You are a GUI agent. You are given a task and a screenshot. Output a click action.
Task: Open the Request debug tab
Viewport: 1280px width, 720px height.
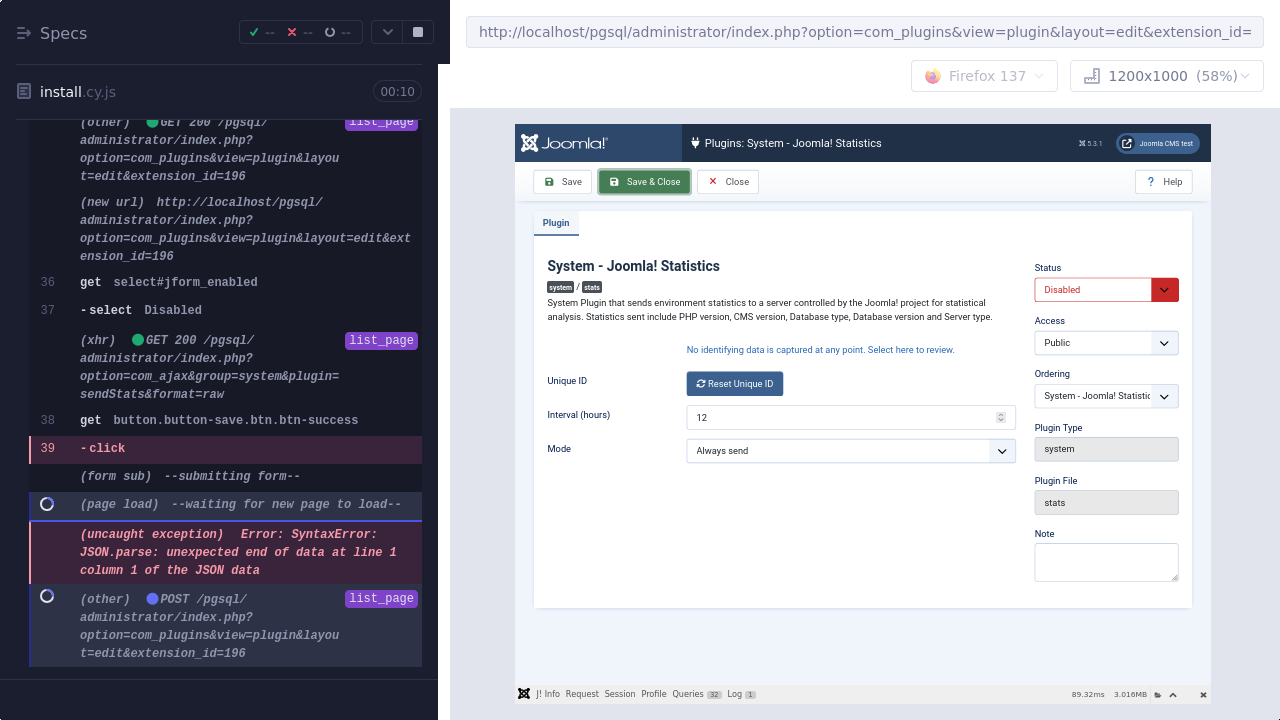pyautogui.click(x=582, y=694)
